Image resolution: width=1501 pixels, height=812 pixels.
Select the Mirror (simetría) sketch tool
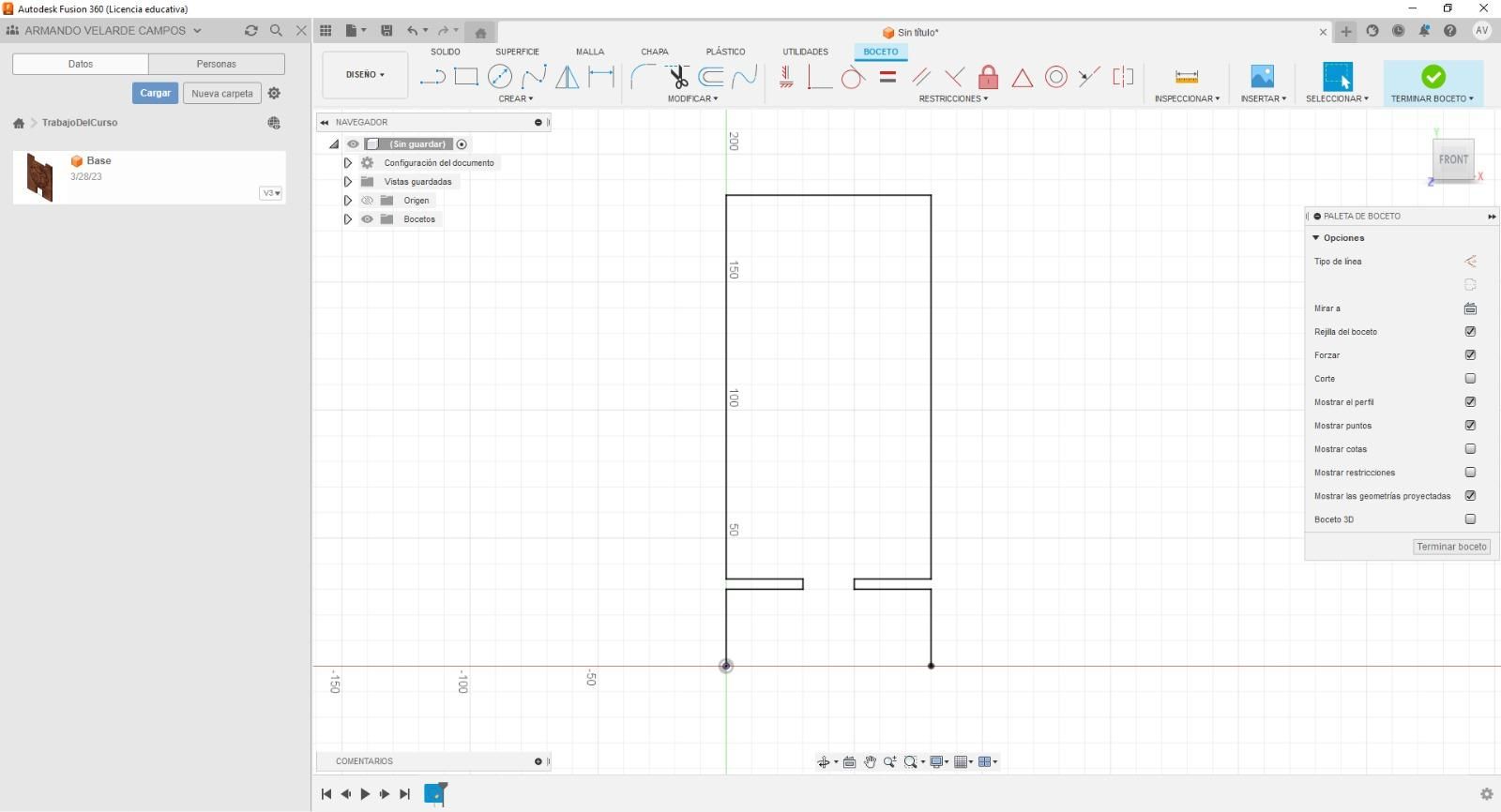pyautogui.click(x=568, y=77)
